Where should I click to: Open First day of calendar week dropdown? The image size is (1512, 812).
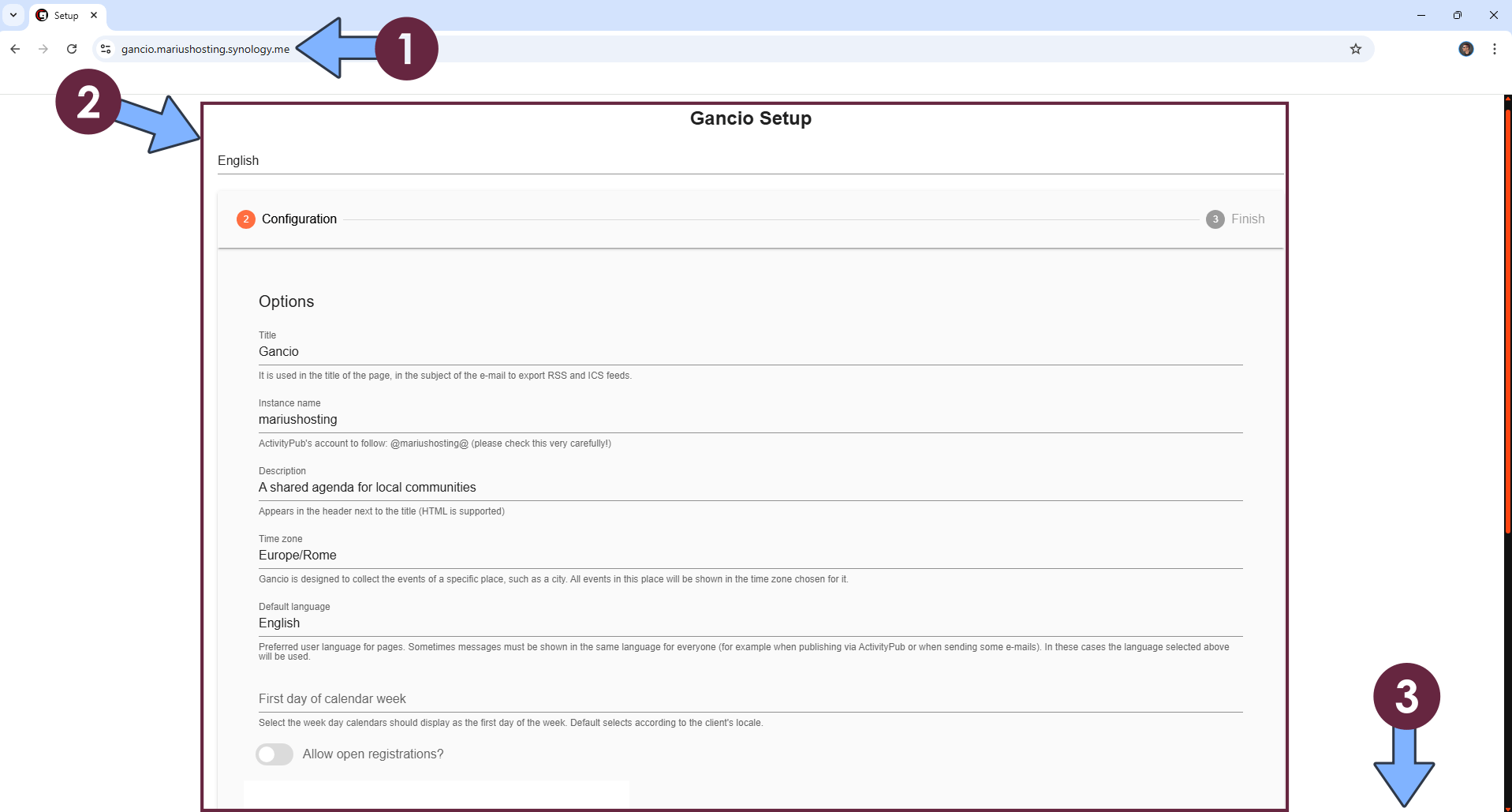tap(751, 699)
